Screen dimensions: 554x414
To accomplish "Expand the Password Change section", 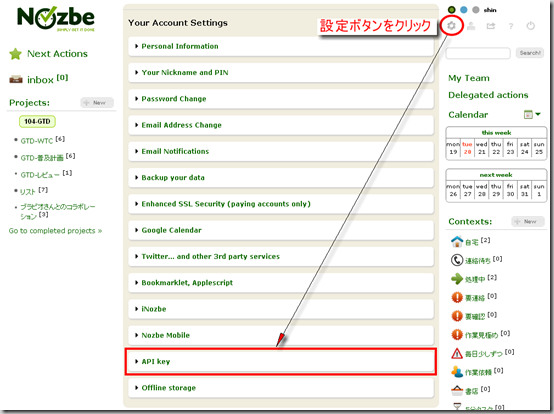I will [281, 99].
